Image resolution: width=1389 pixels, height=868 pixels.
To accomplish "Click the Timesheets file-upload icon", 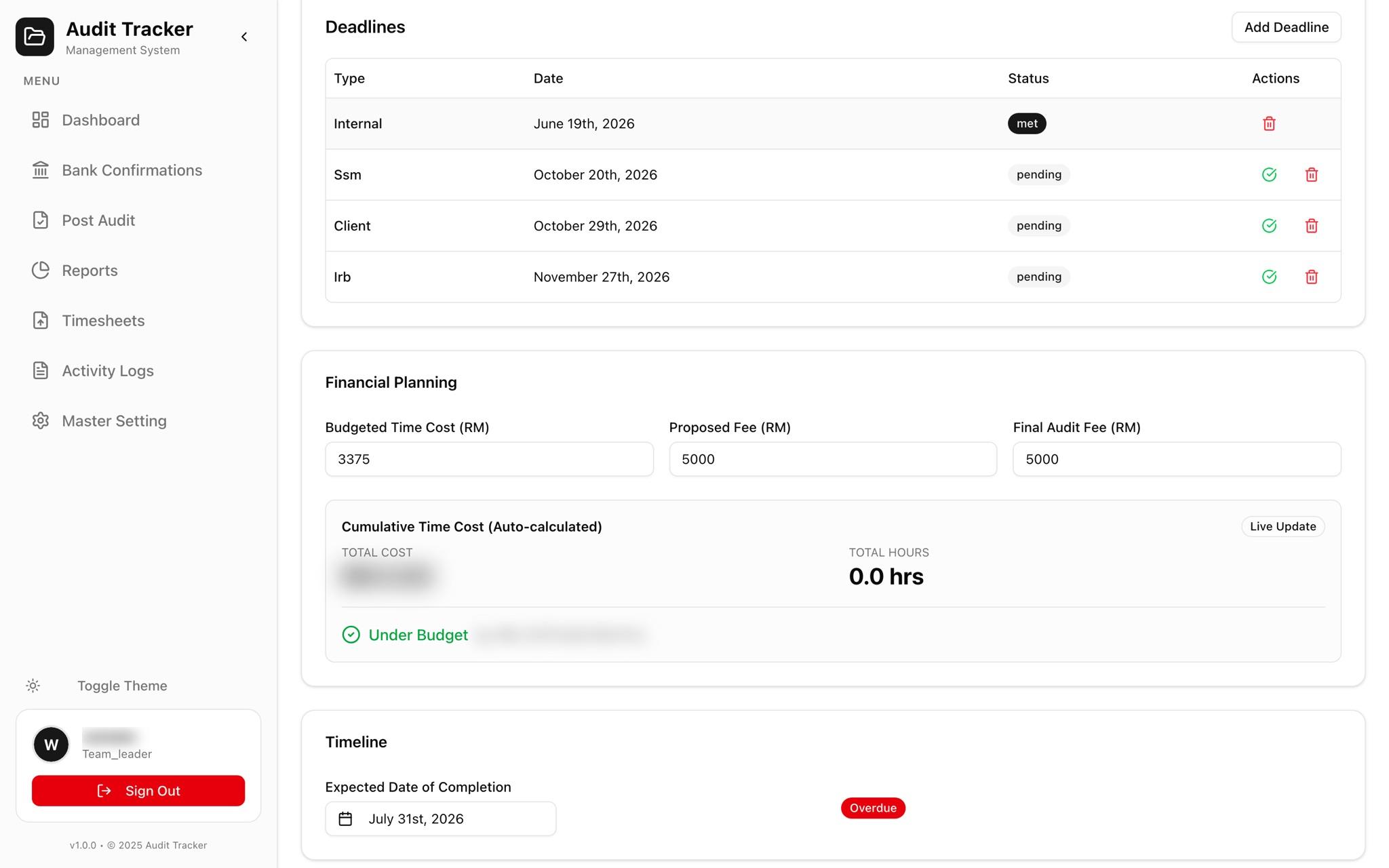I will 41,321.
